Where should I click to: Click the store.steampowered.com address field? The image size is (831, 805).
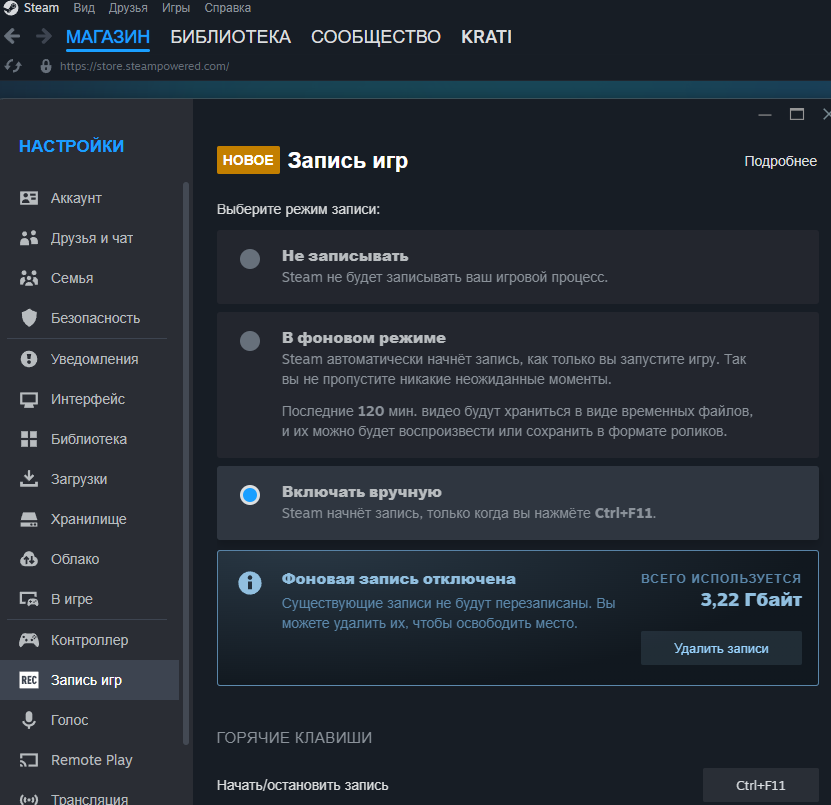coord(144,66)
